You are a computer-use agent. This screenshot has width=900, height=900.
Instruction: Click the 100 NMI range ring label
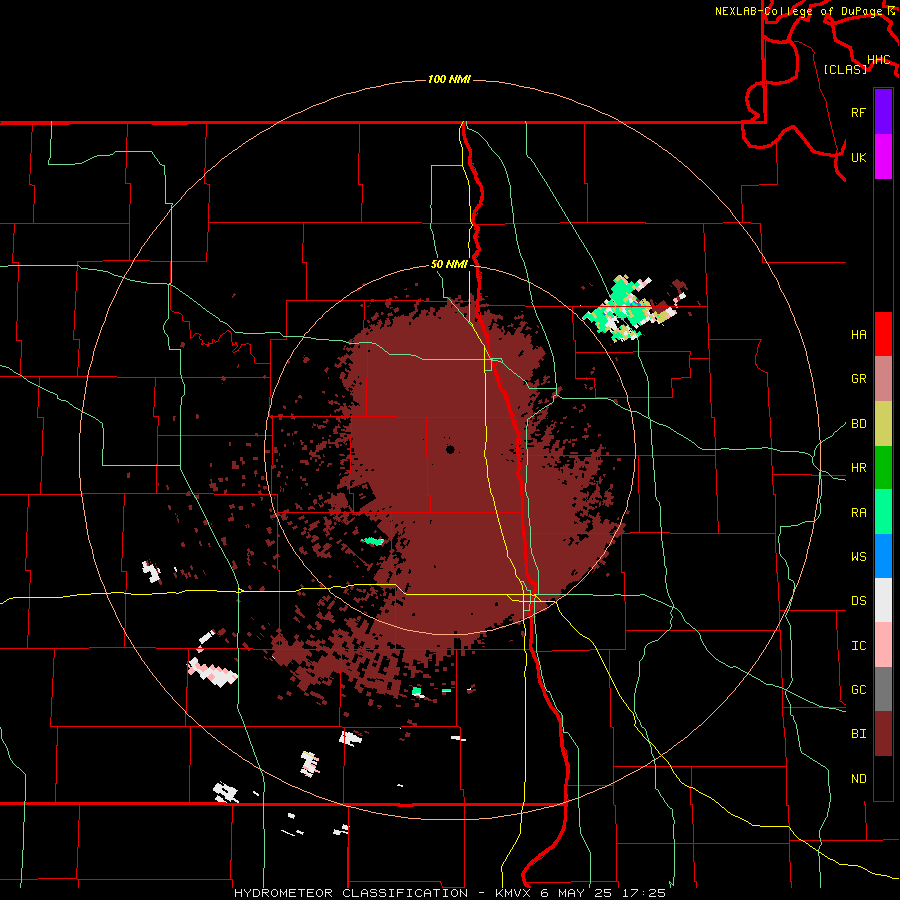(x=449, y=79)
